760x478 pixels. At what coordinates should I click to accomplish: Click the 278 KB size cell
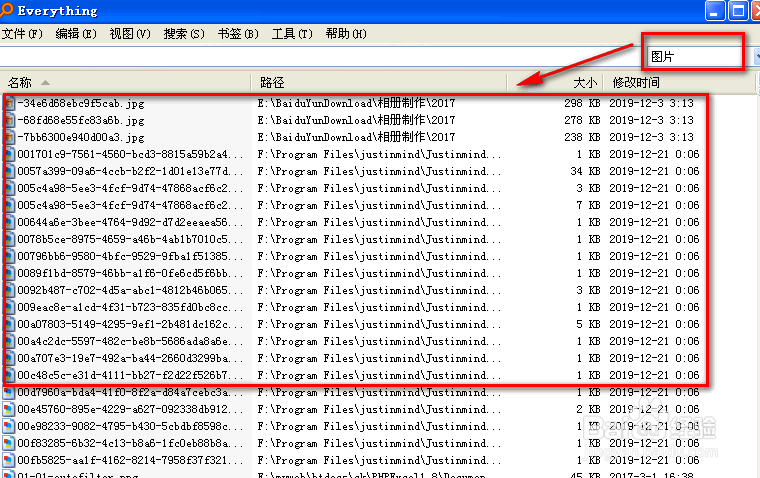pos(582,120)
